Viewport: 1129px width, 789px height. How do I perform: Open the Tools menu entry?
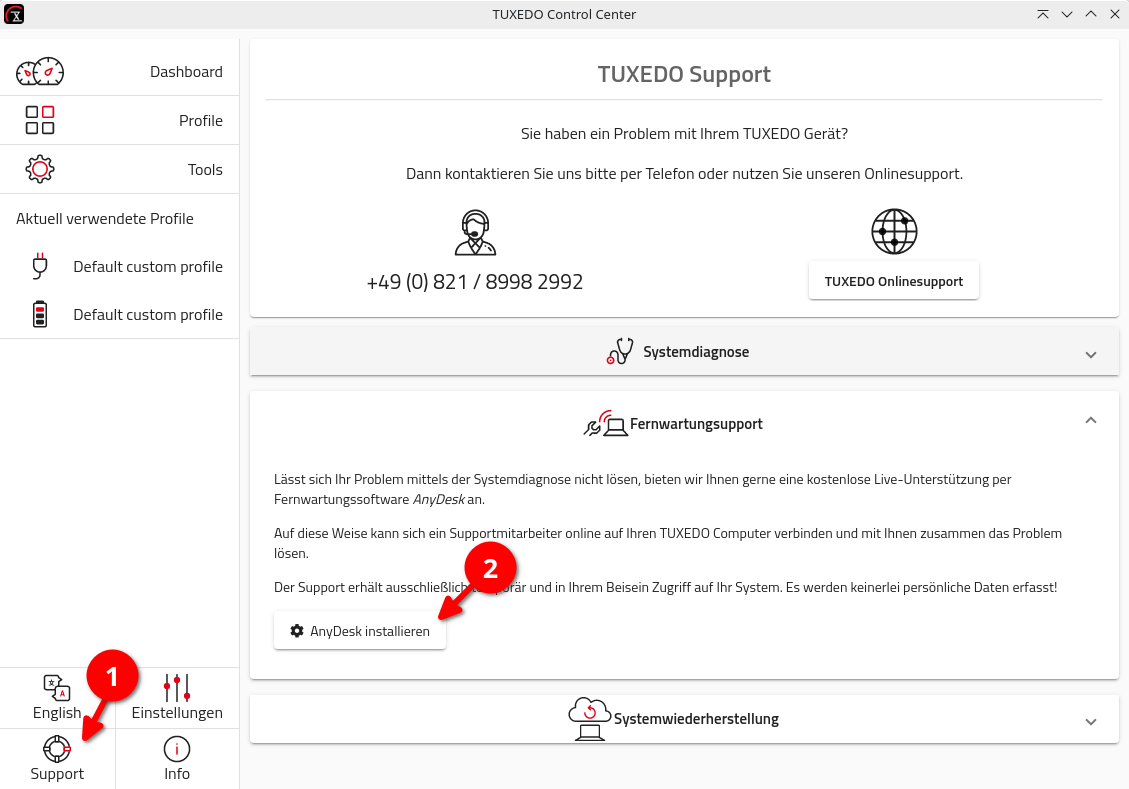[x=120, y=169]
